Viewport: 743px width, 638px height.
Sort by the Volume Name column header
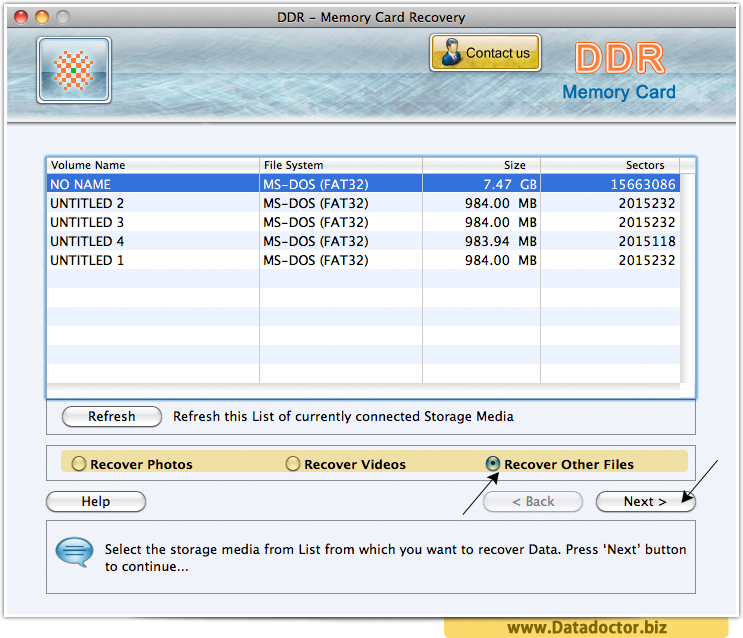pyautogui.click(x=153, y=165)
